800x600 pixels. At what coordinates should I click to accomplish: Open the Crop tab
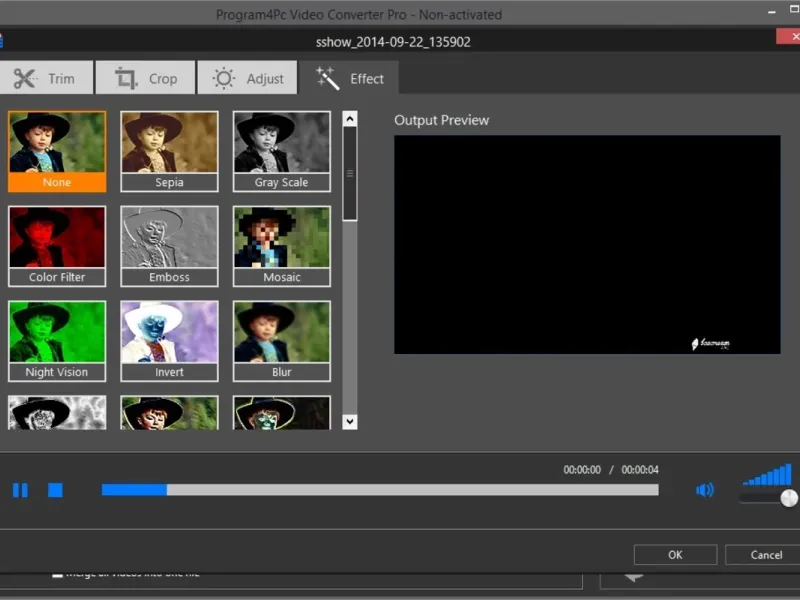point(147,78)
